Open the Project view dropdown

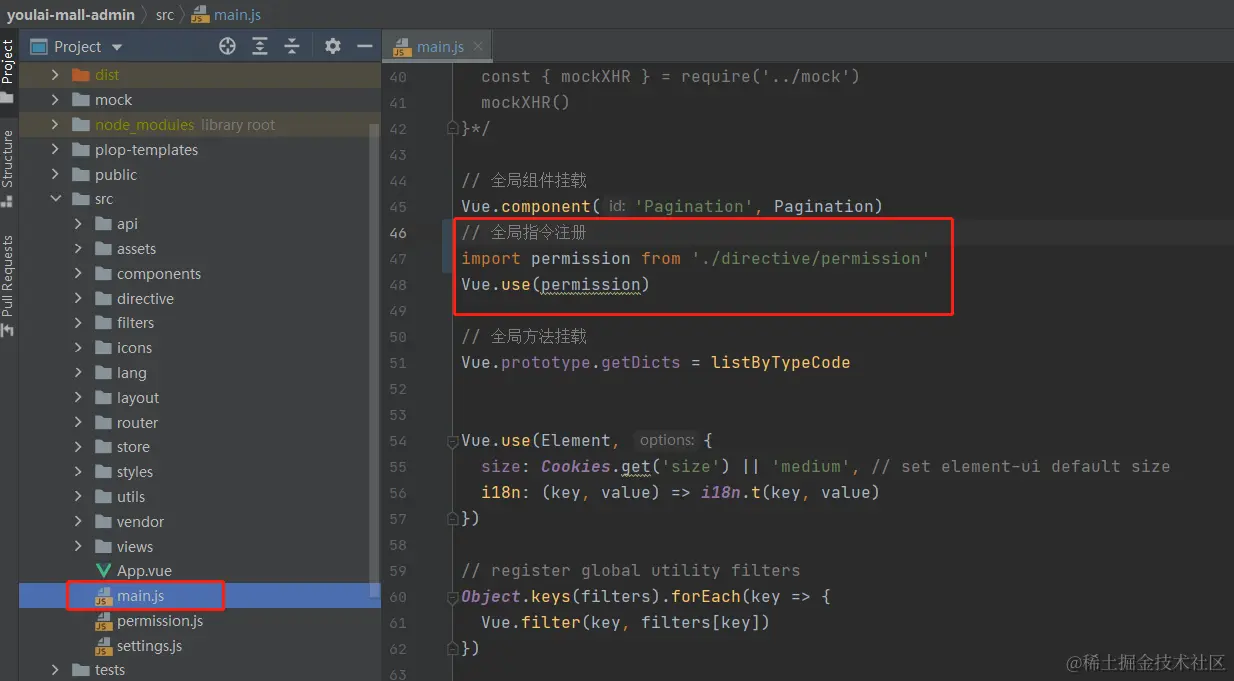(117, 47)
